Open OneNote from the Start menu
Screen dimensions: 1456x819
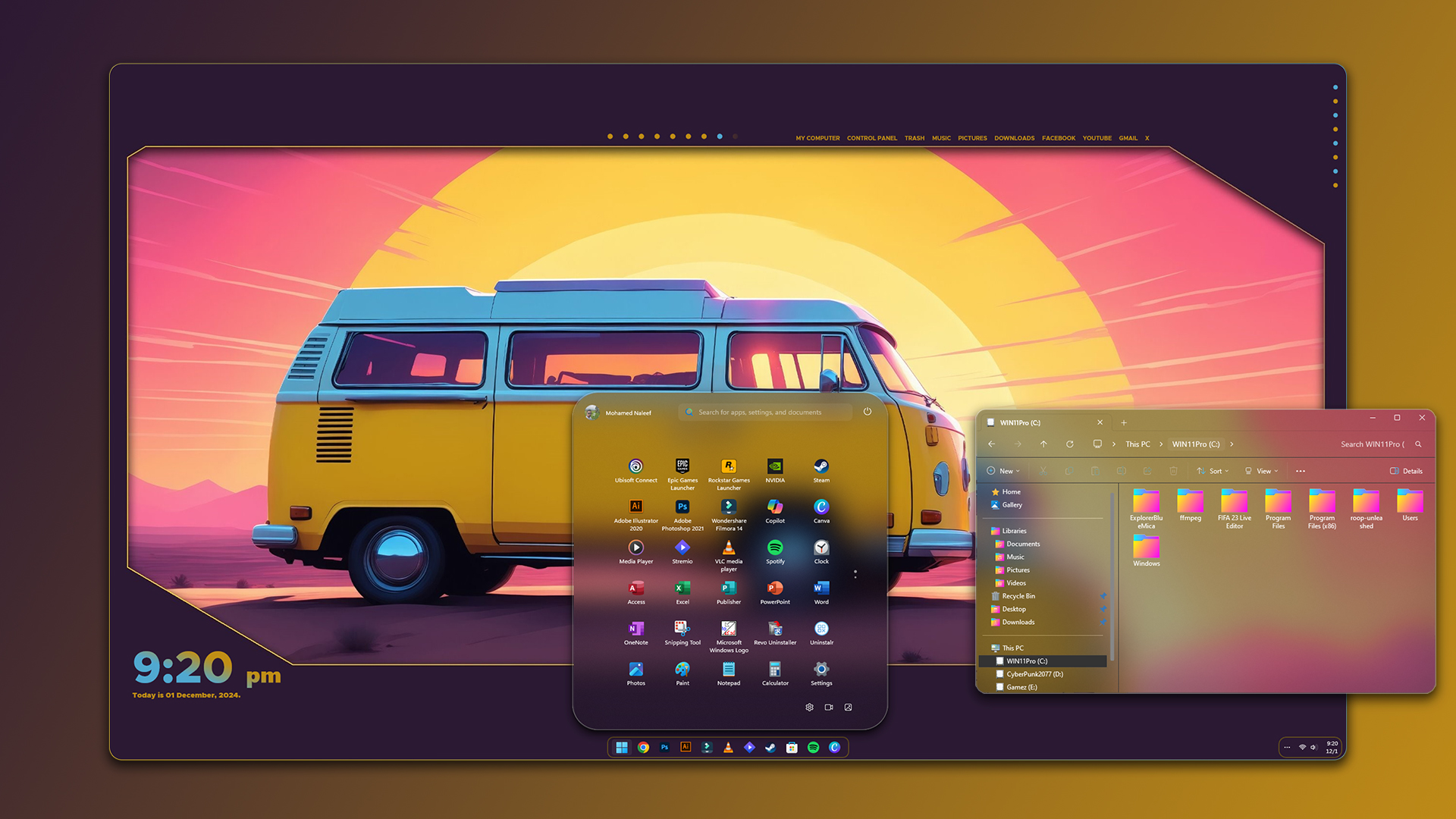pyautogui.click(x=636, y=633)
